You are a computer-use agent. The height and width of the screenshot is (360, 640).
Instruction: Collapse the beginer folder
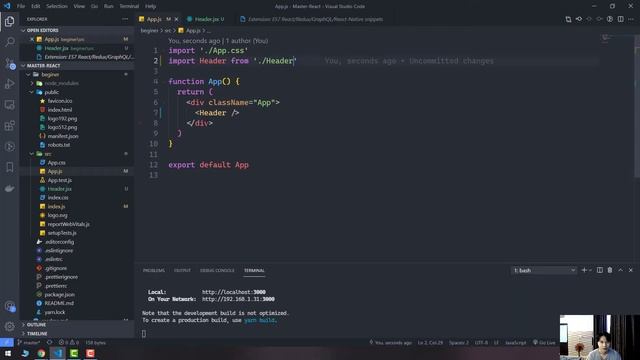point(50,74)
